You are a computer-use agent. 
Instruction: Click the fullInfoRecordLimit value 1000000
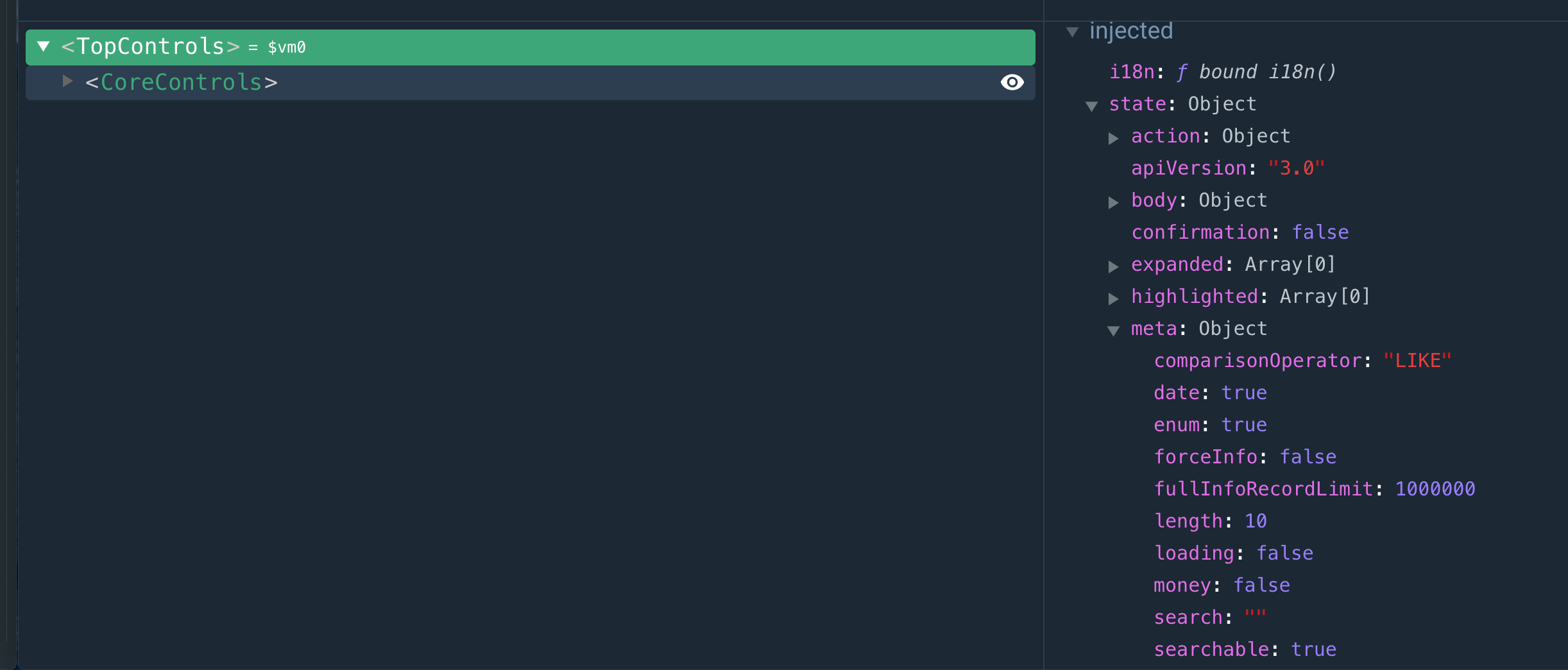[1434, 488]
